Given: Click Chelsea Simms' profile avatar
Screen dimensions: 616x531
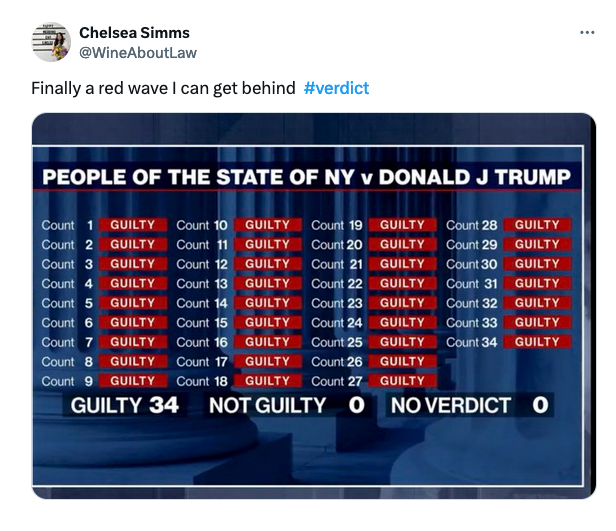Looking at the screenshot, I should (51, 42).
